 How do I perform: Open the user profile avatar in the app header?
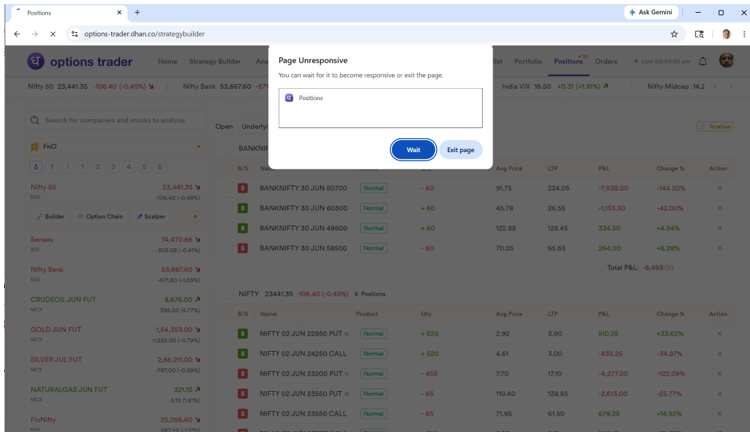(726, 60)
